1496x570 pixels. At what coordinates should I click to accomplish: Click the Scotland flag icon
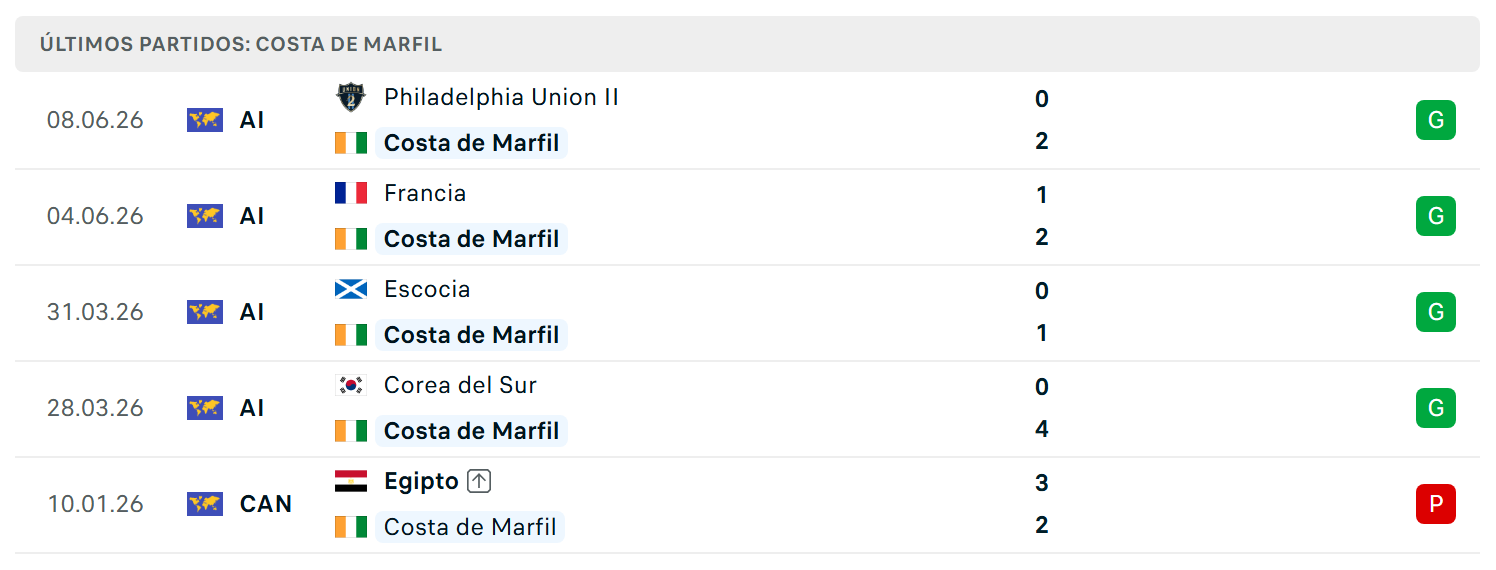click(x=351, y=289)
